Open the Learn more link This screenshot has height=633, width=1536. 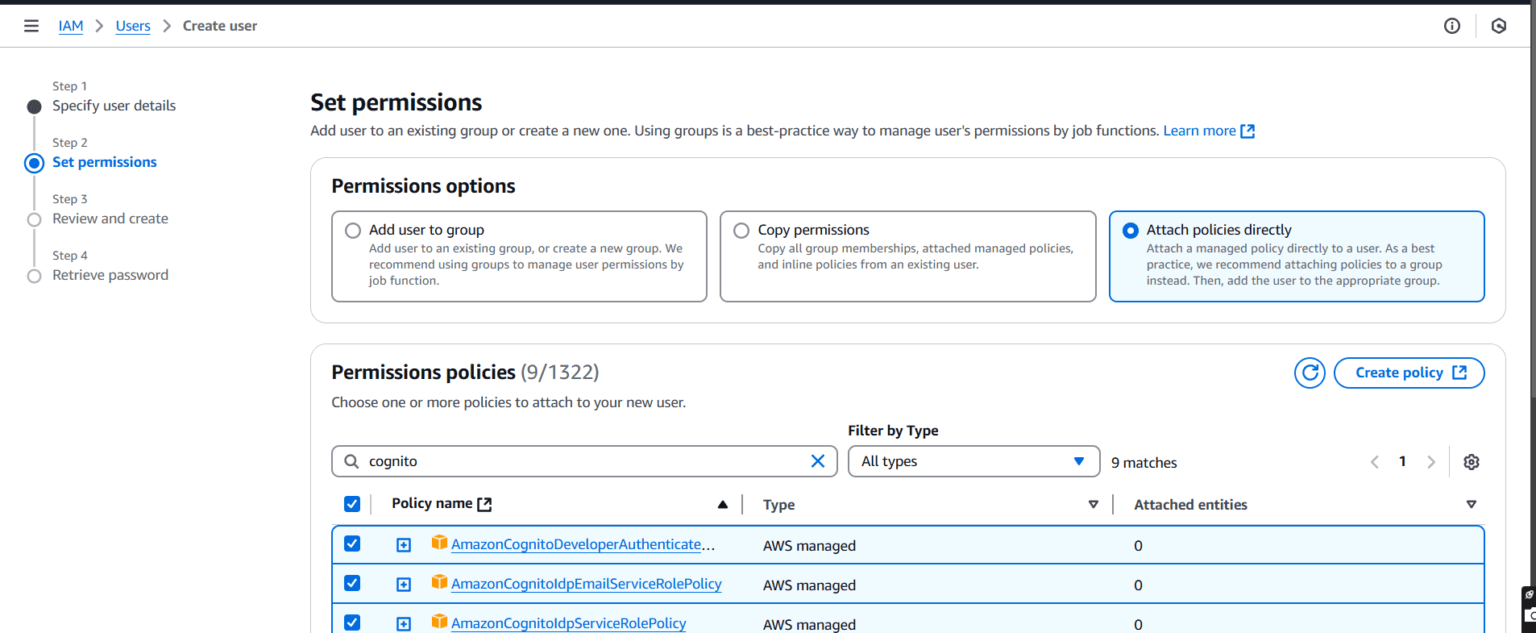(x=1200, y=130)
